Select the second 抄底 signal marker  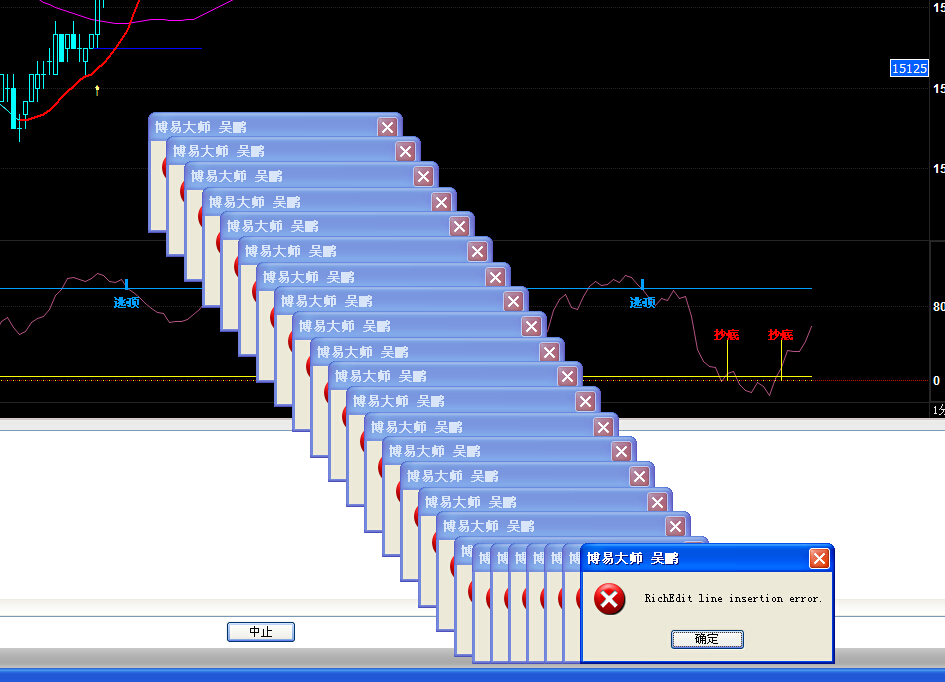tap(780, 334)
